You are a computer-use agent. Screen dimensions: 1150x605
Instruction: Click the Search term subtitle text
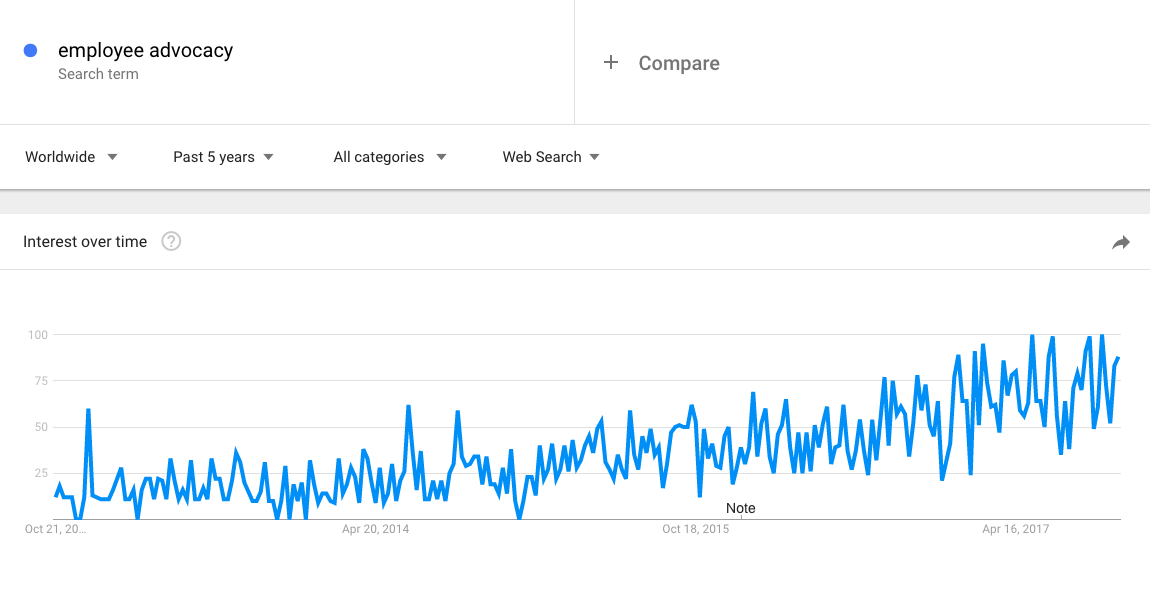[98, 74]
